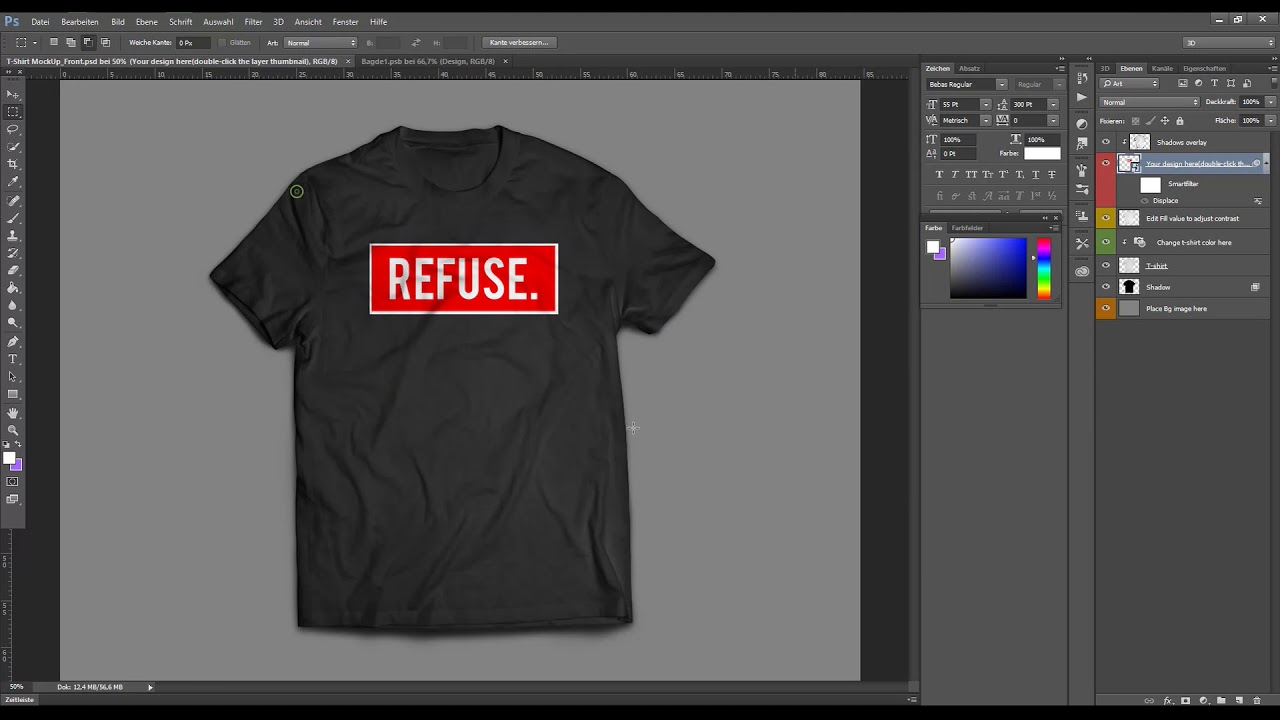This screenshot has width=1280, height=720.
Task: Hide Change t-shirt color layer
Action: pos(1106,242)
